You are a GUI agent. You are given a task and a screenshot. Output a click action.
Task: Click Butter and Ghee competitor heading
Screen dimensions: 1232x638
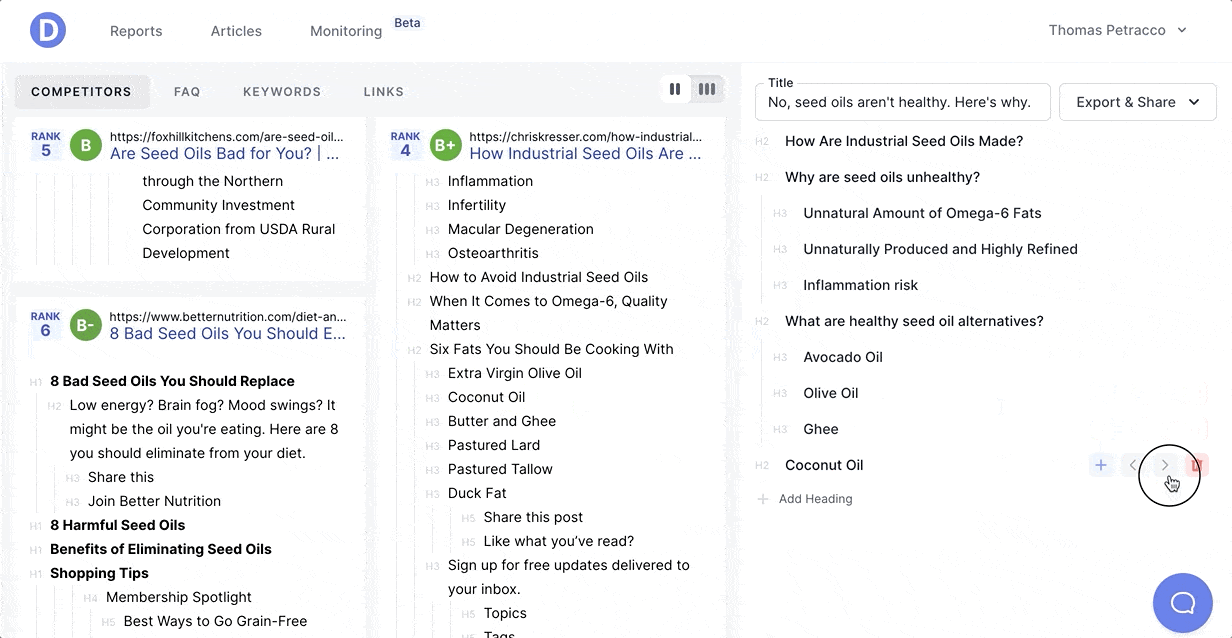click(502, 421)
